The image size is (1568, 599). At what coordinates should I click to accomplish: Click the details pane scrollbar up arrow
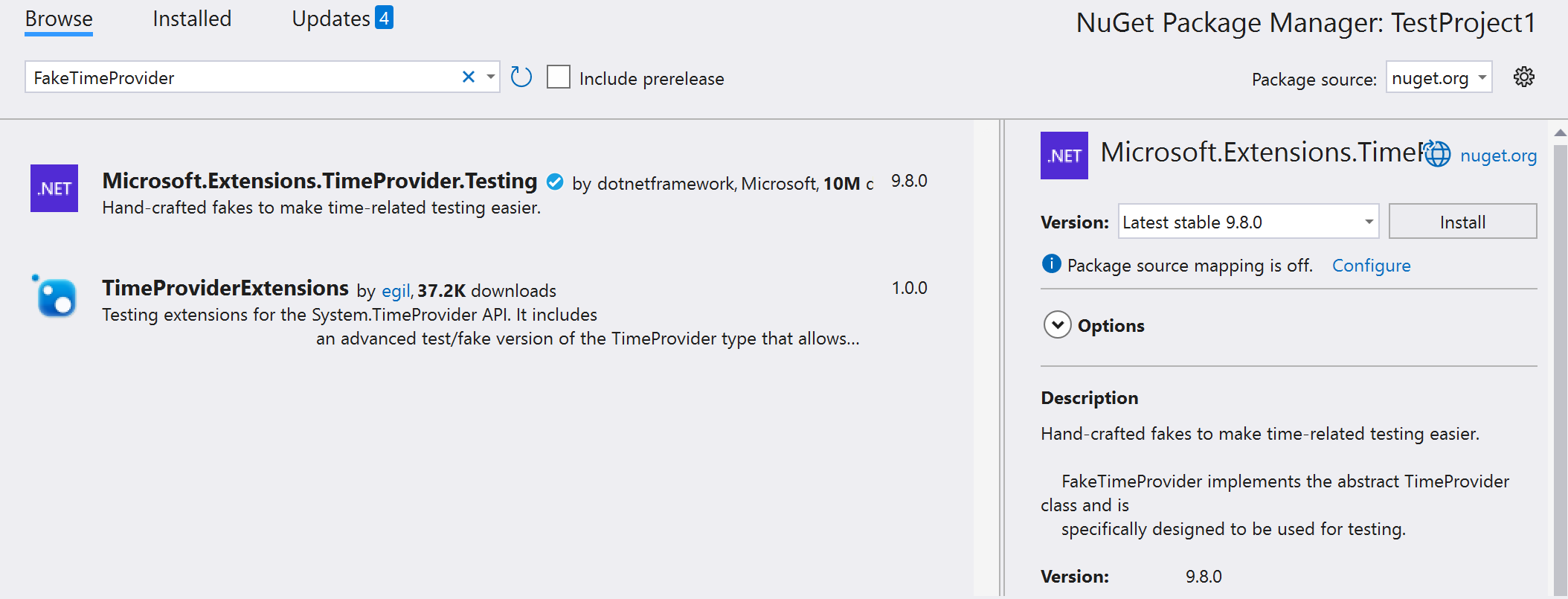pos(1561,132)
